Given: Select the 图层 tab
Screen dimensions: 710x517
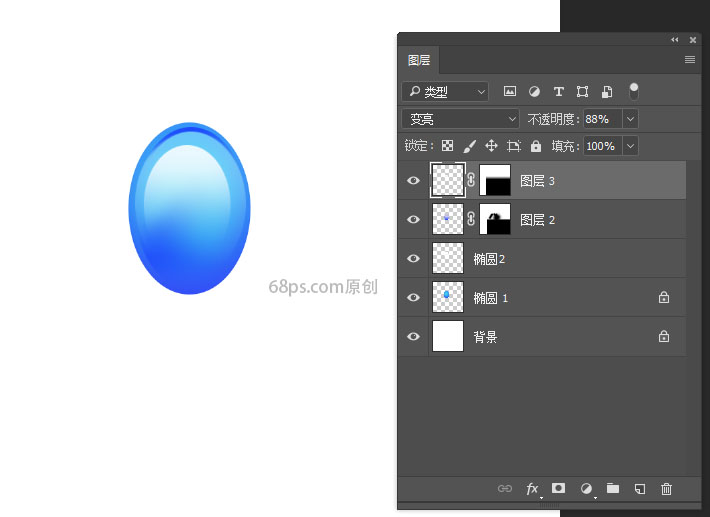Looking at the screenshot, I should pos(418,60).
